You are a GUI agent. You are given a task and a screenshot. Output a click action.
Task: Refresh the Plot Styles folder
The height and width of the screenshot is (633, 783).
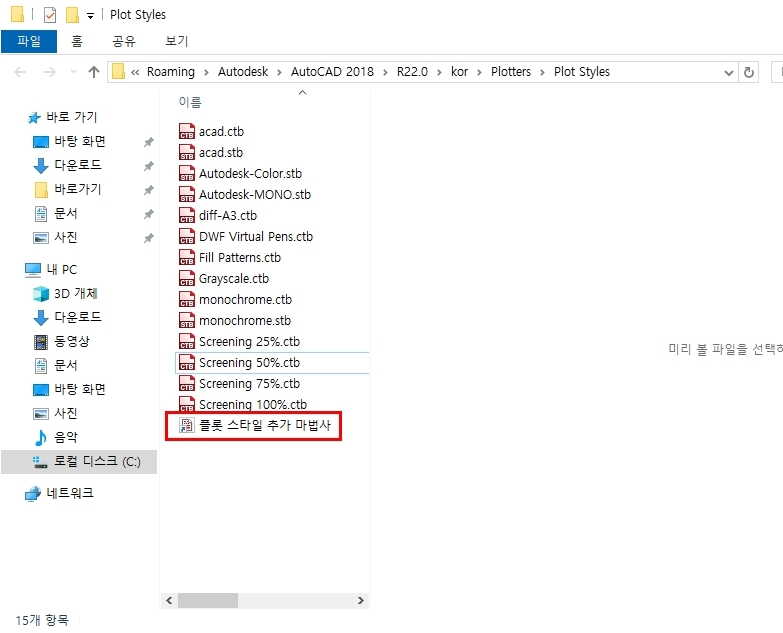pyautogui.click(x=749, y=73)
